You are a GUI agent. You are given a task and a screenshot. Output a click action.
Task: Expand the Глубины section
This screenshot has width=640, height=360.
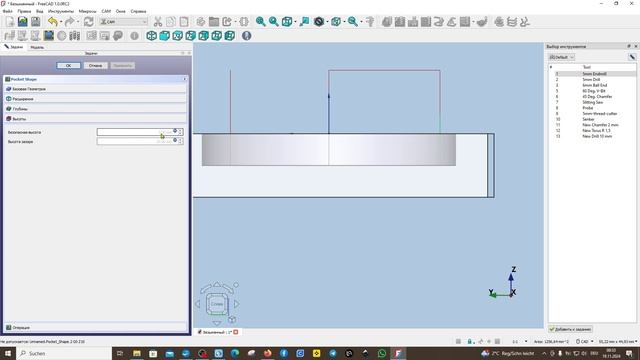[96, 109]
